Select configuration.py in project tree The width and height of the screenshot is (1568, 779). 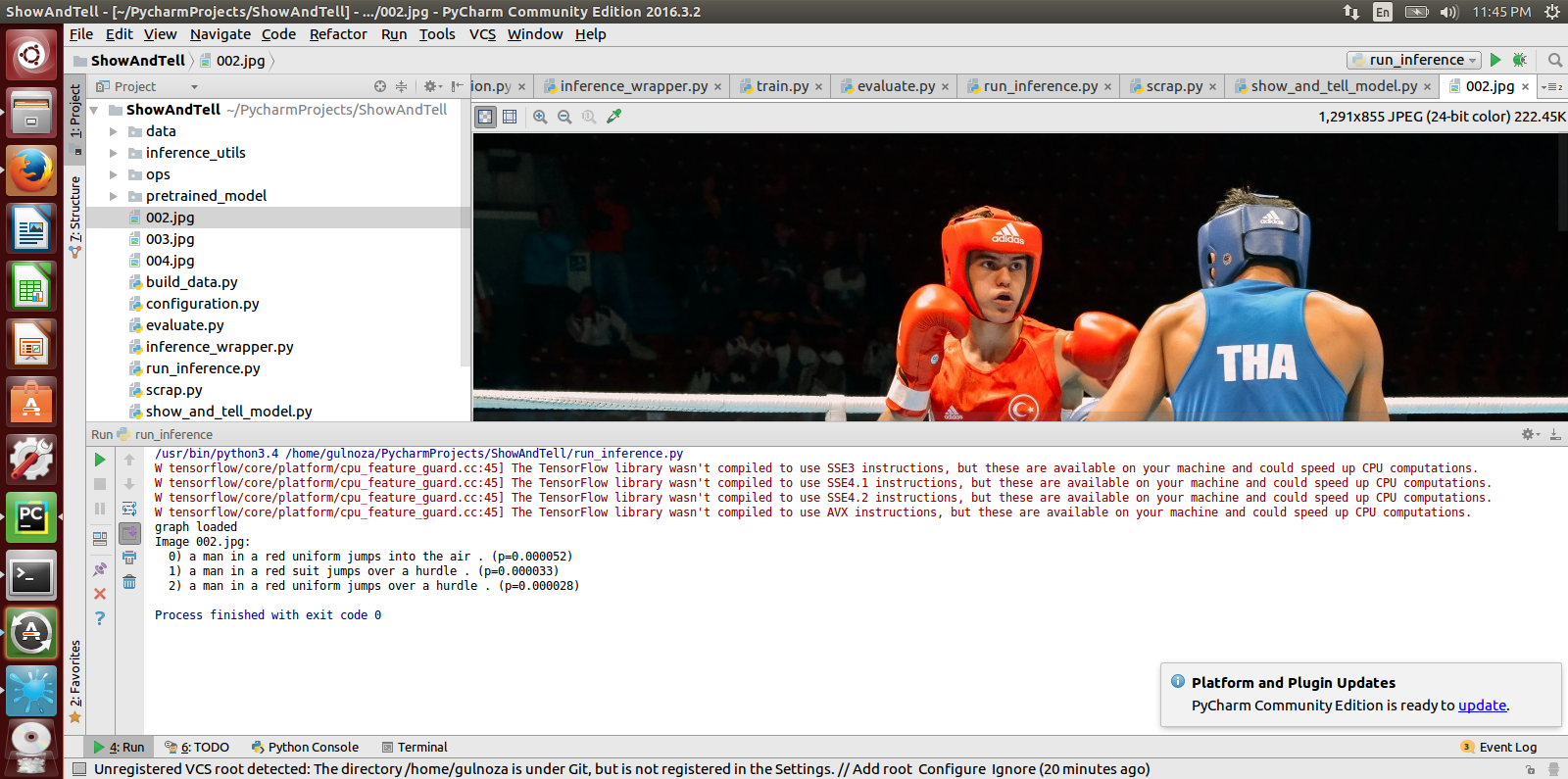click(203, 304)
